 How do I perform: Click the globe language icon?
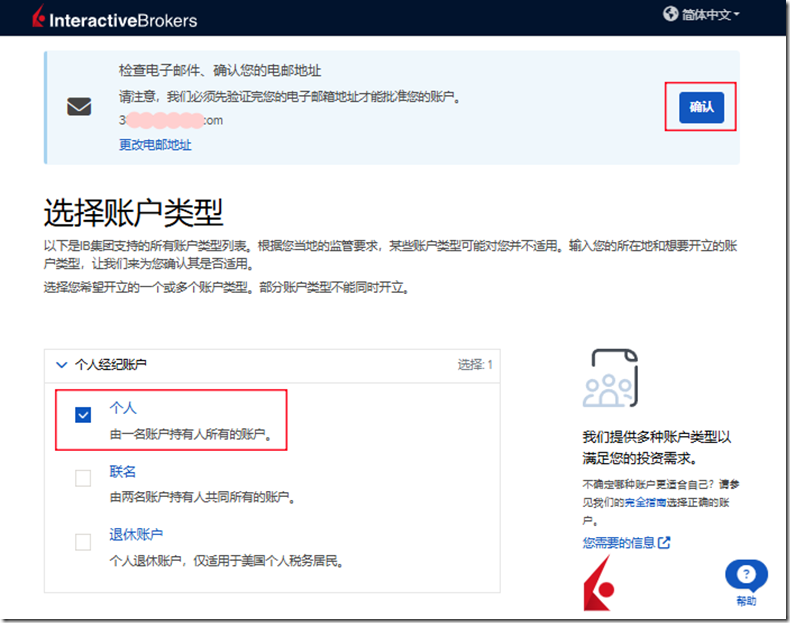tap(670, 14)
